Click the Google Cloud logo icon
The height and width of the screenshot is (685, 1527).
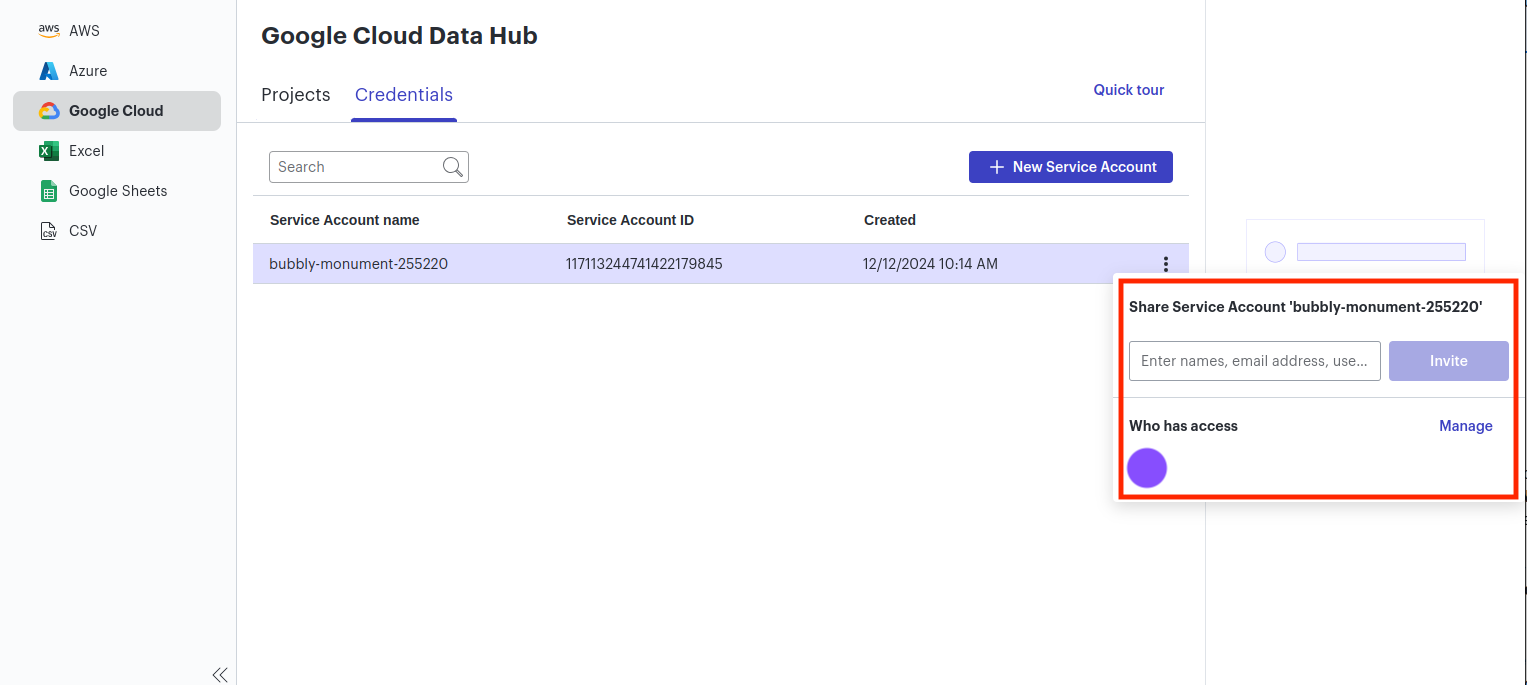pyautogui.click(x=49, y=111)
